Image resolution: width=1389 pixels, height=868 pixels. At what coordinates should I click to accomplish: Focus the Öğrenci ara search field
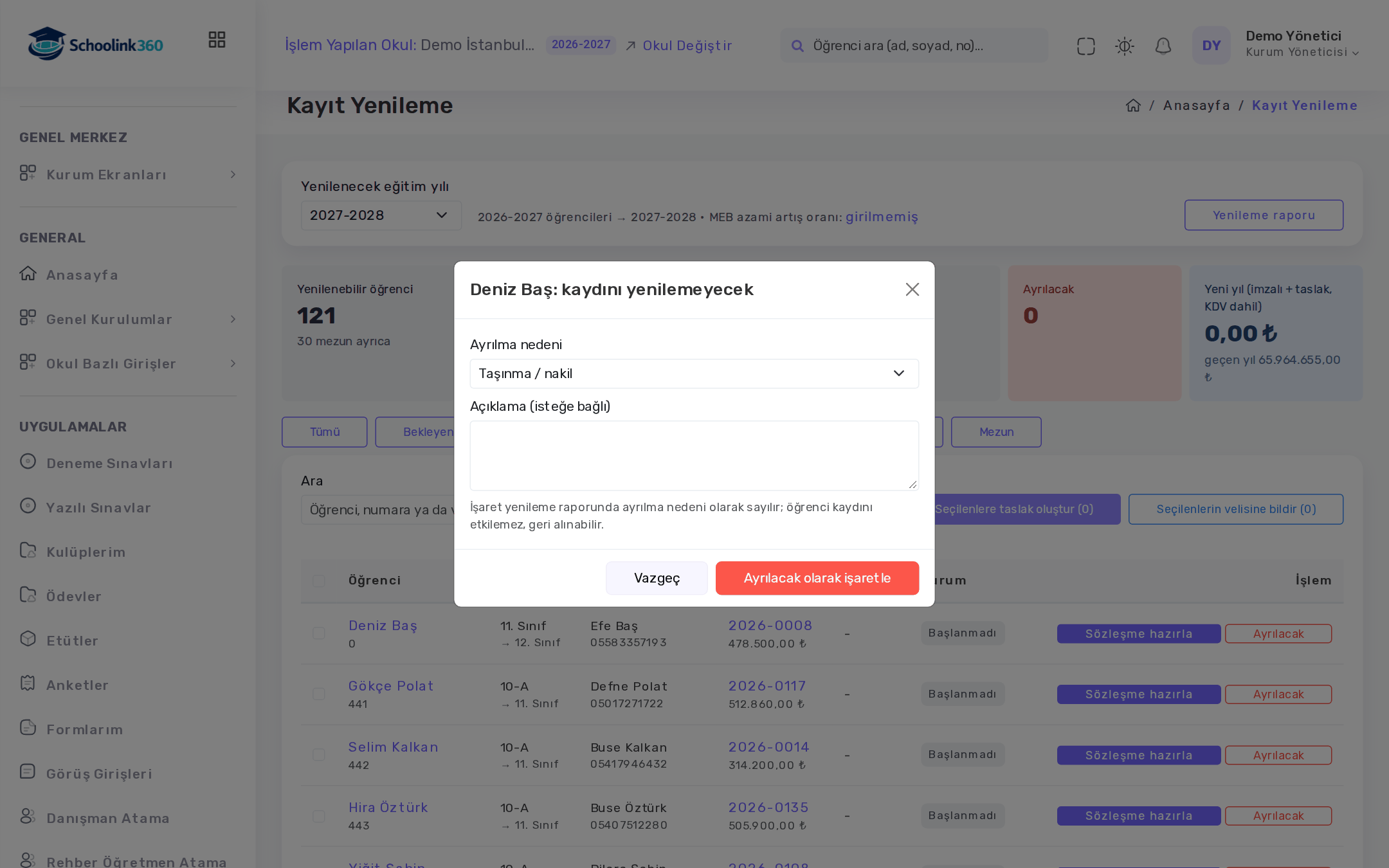[x=914, y=46]
